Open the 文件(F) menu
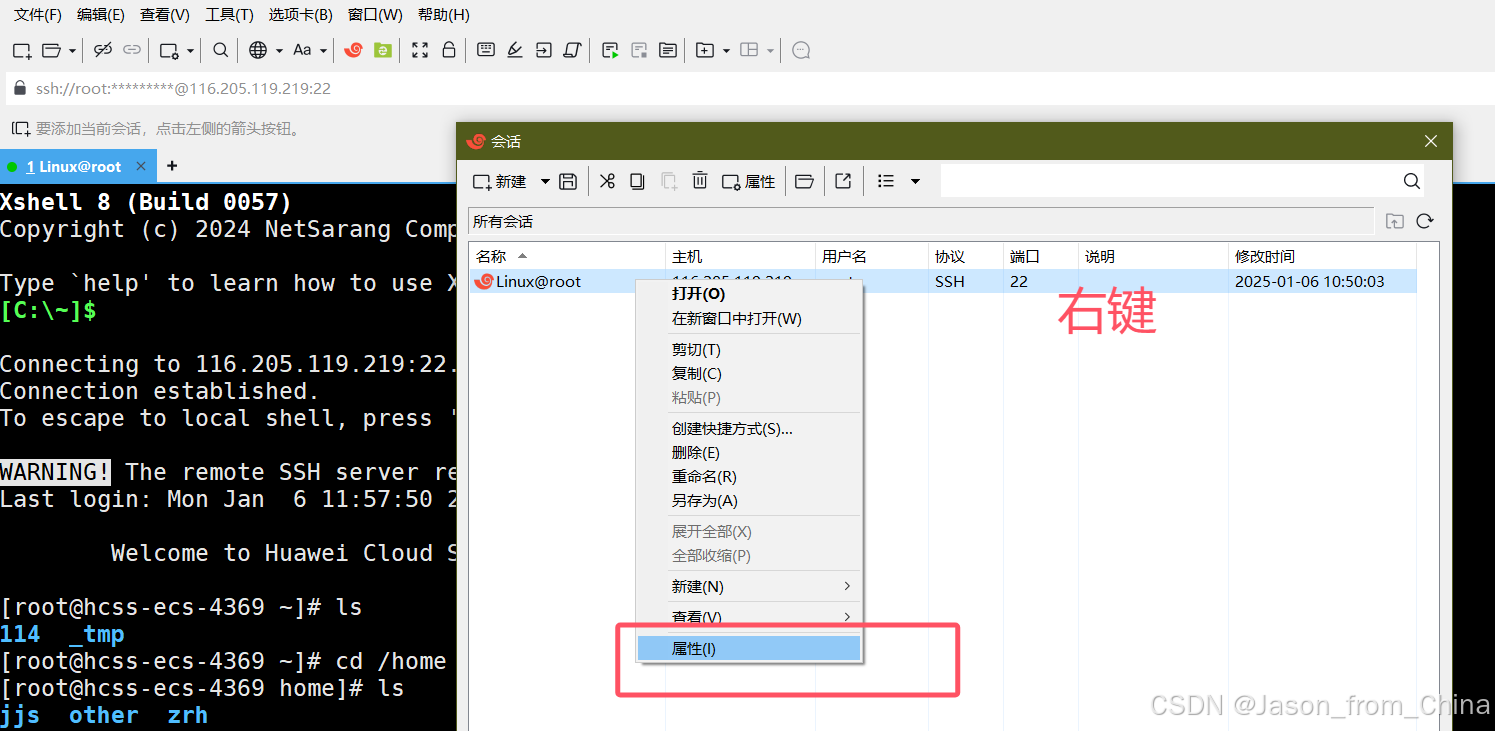This screenshot has height=731, width=1495. pyautogui.click(x=38, y=15)
